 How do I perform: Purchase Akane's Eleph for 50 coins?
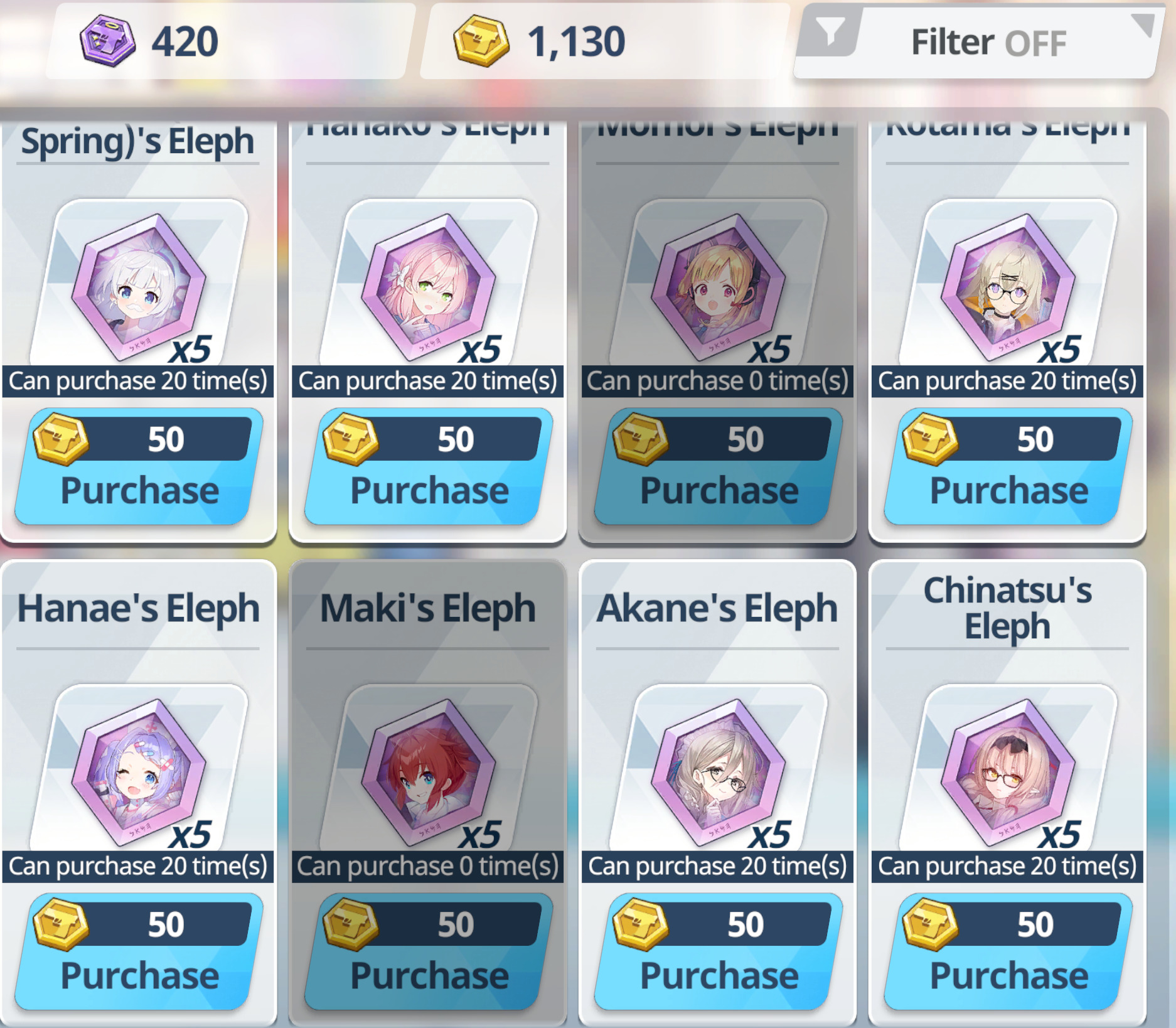[719, 951]
